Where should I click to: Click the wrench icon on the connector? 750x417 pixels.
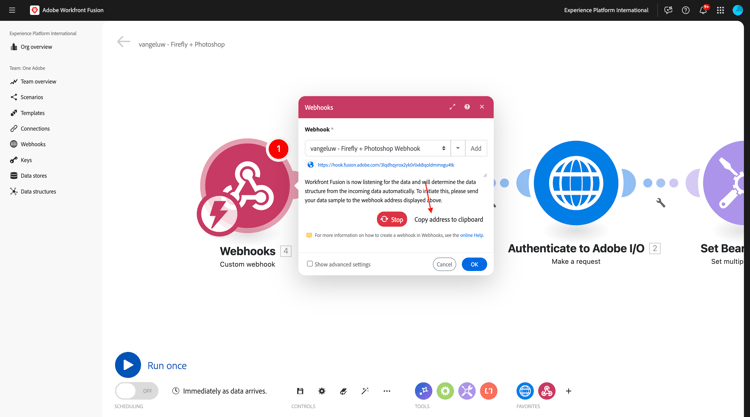(661, 203)
